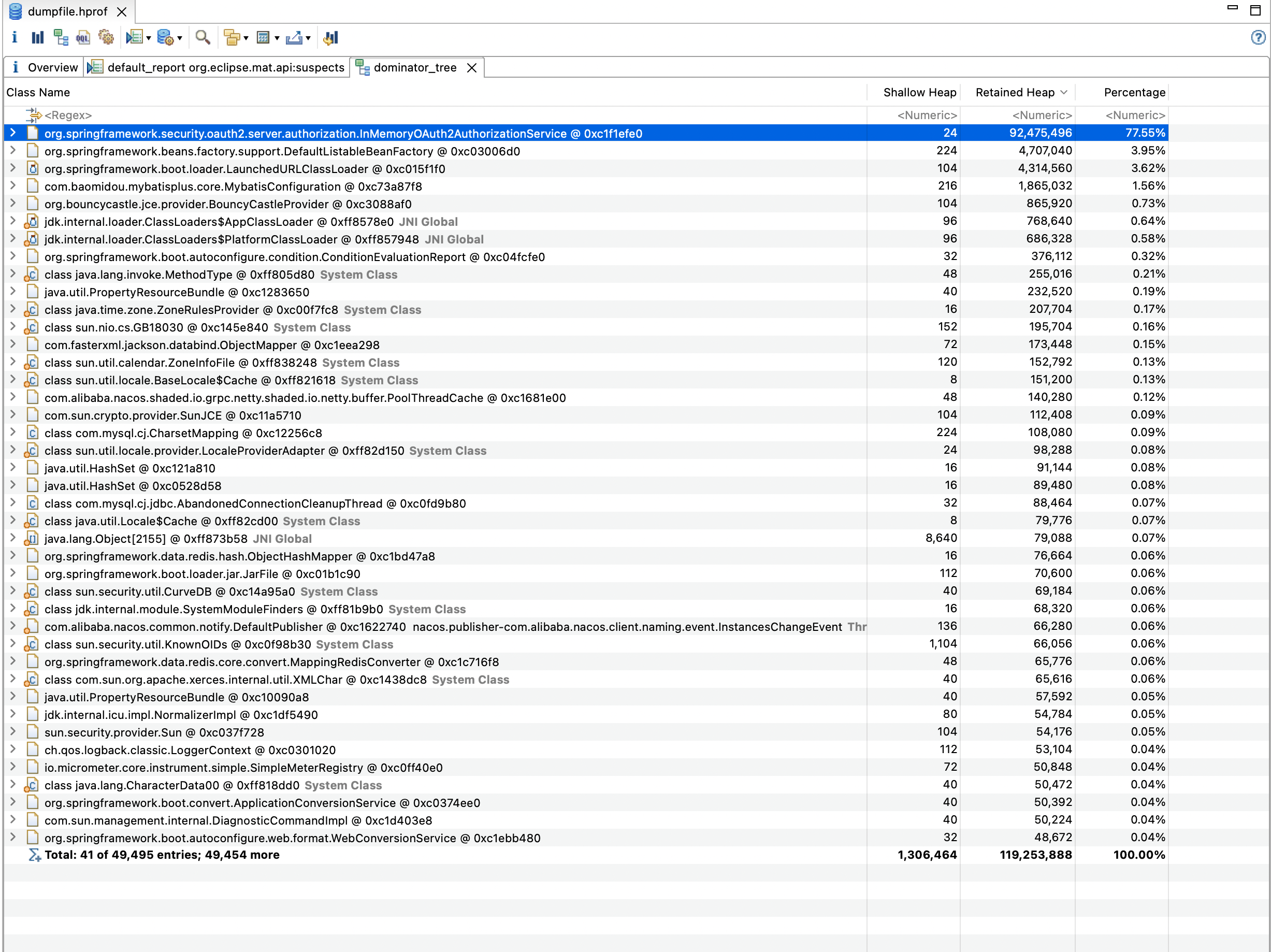Expand InMemoryOAuth2AuthorizationService tree row
1271x952 pixels.
point(12,133)
